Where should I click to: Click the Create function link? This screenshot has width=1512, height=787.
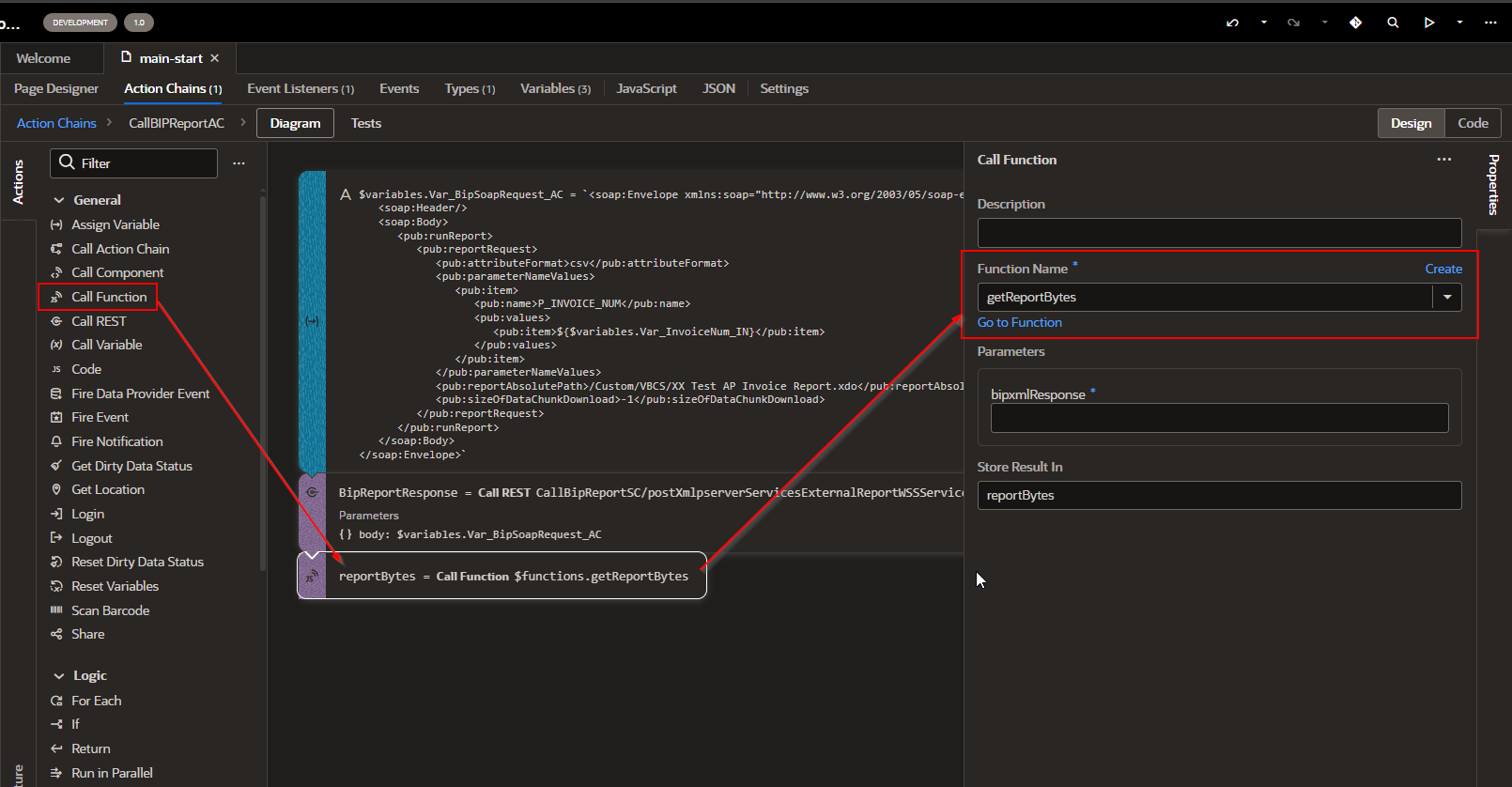coord(1443,269)
